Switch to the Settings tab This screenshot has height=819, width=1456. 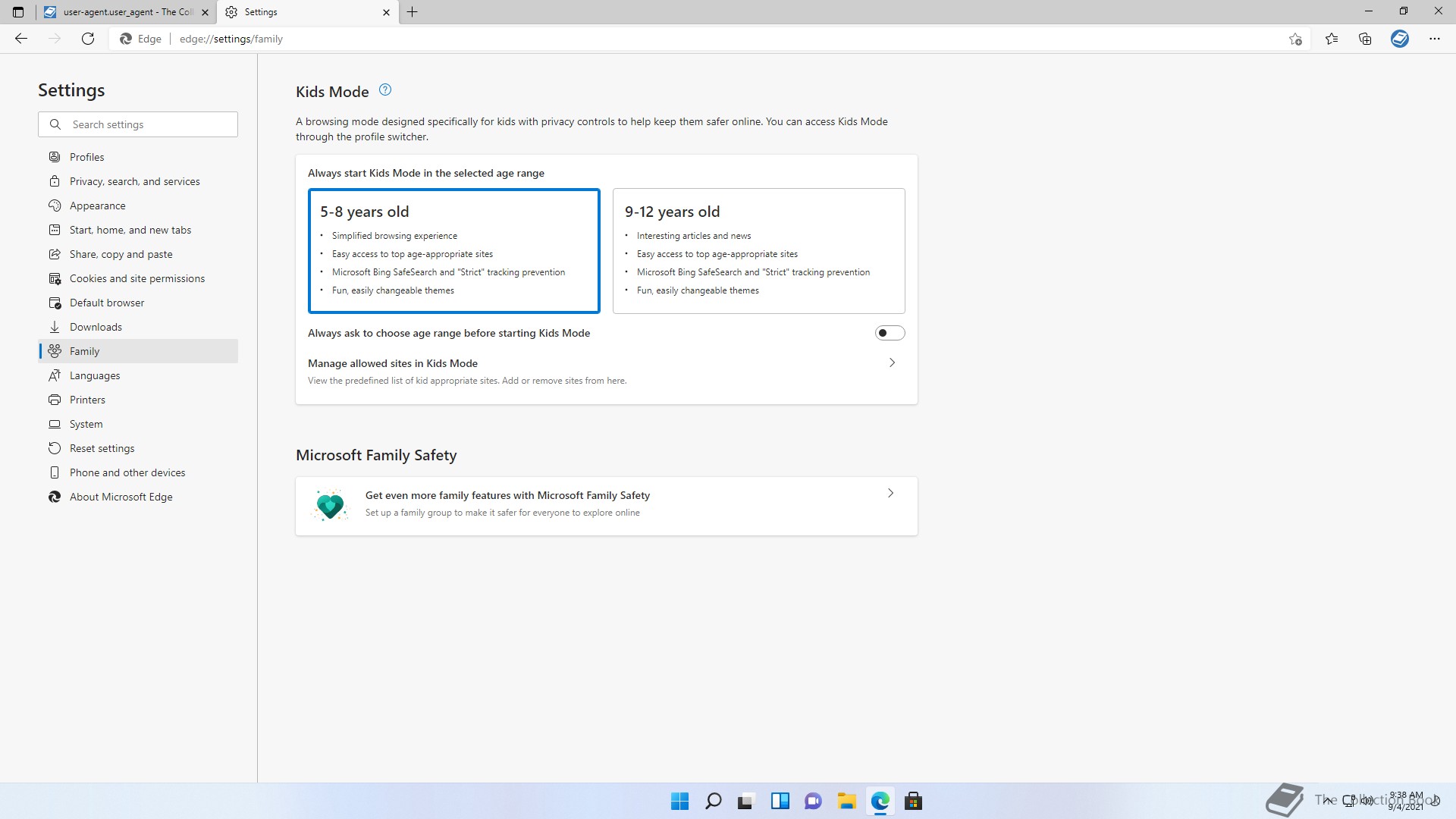pyautogui.click(x=307, y=12)
